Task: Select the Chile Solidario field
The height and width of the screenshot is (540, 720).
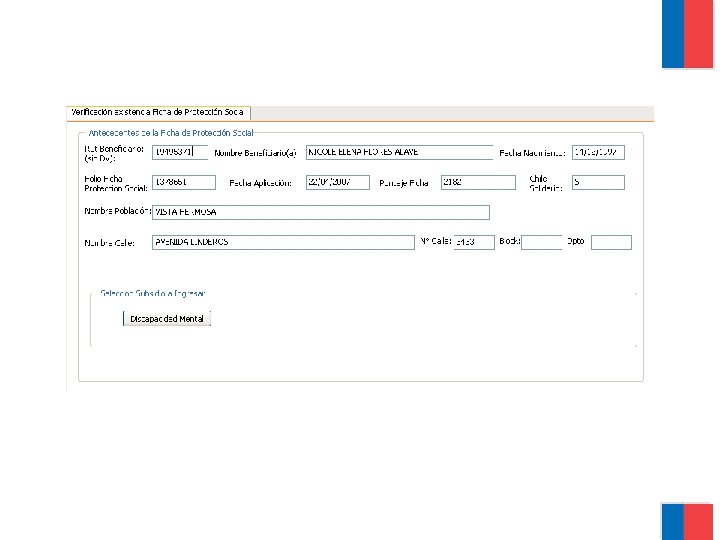Action: pyautogui.click(x=598, y=182)
